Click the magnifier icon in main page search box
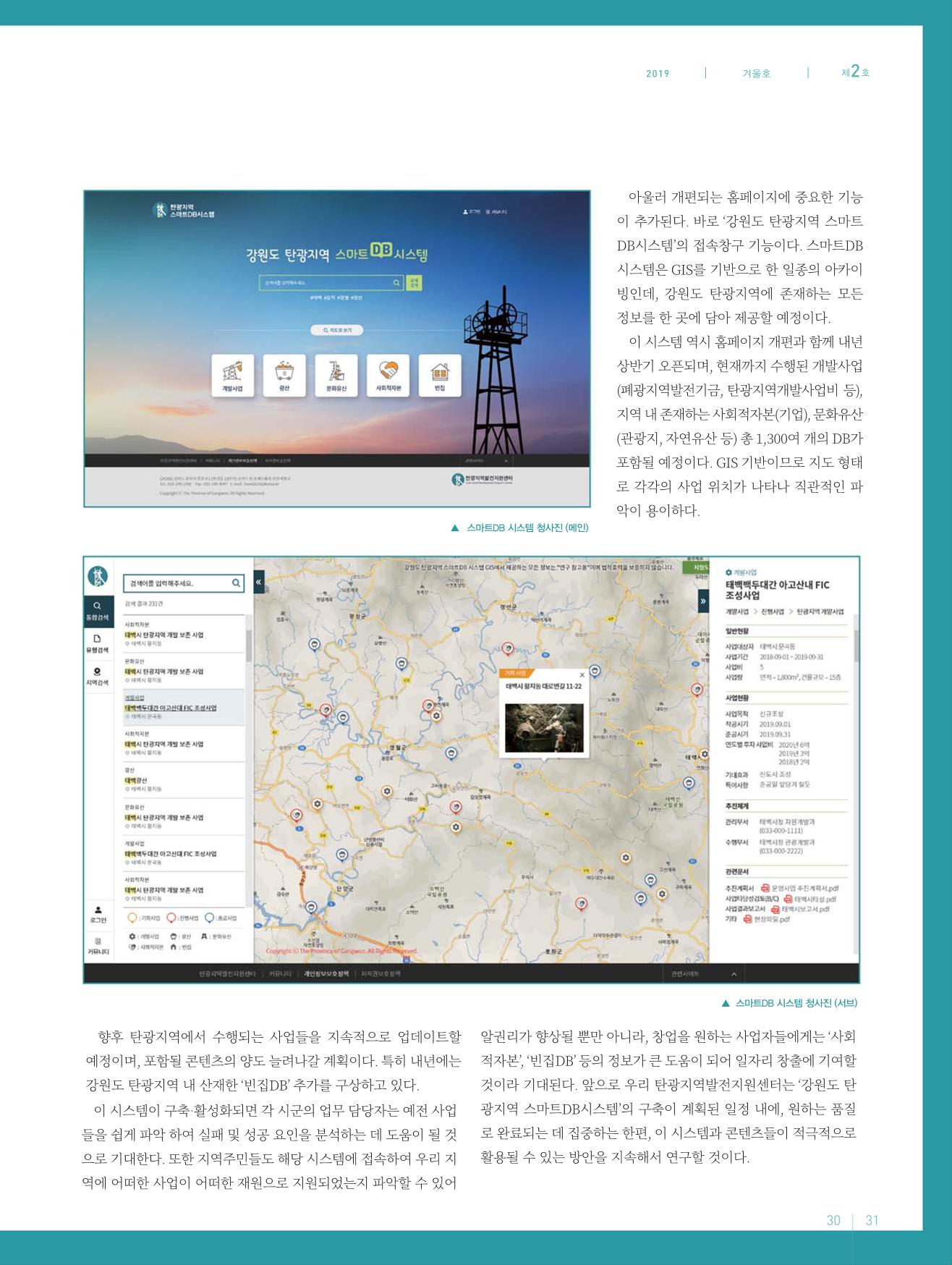Viewport: 952px width, 1265px height. (x=396, y=283)
